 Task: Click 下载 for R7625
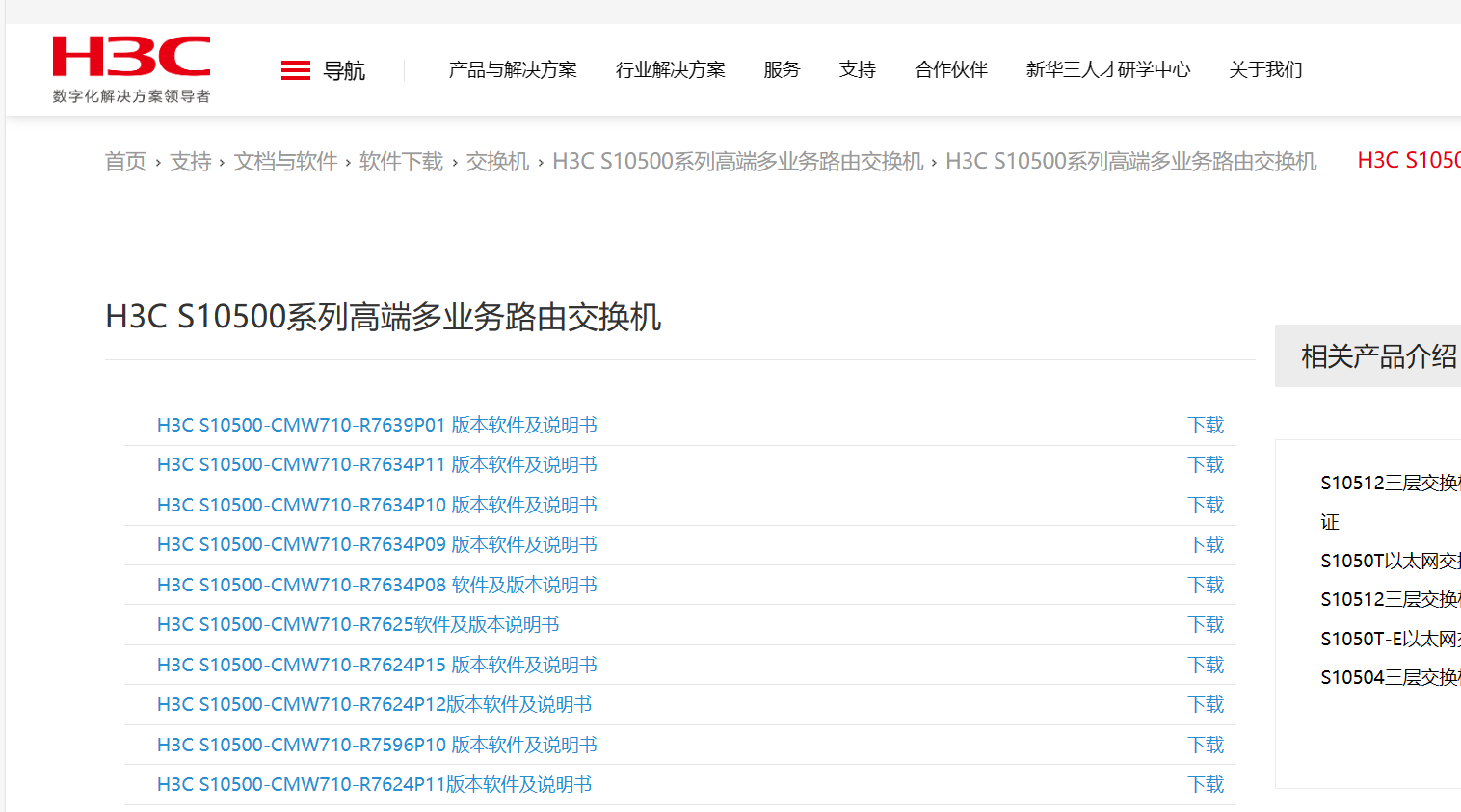(1206, 625)
